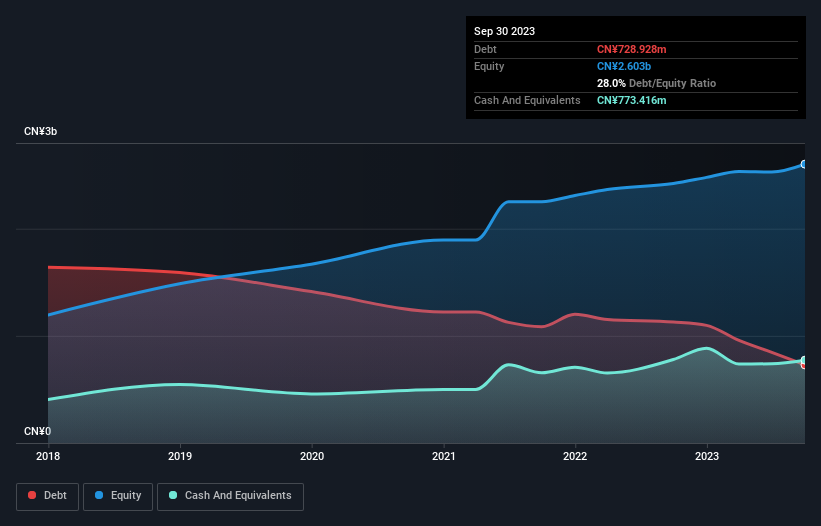
Task: Click the Cash And Equivalents endpoint marker
Action: [x=804, y=360]
